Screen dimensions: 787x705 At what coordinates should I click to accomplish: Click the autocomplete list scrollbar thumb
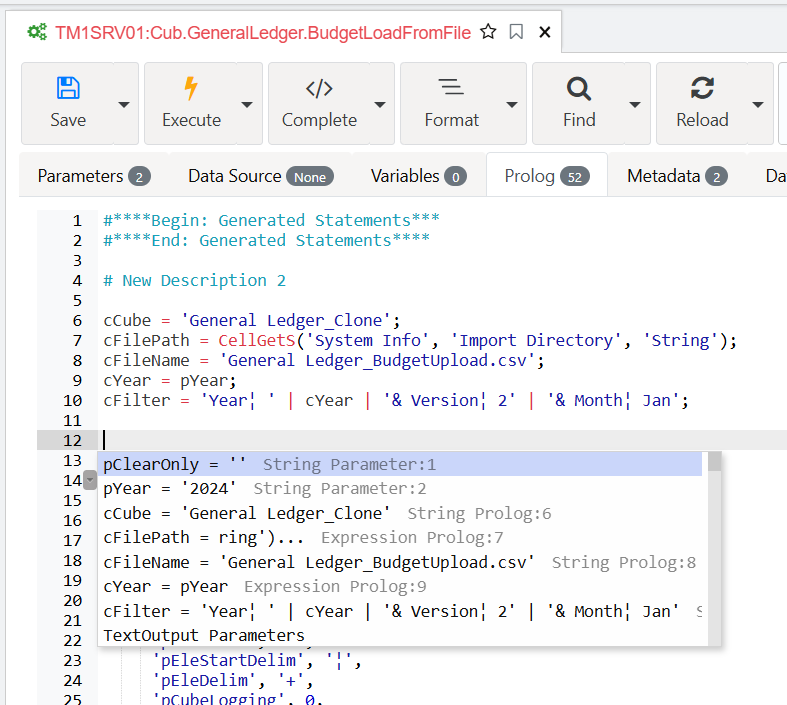(714, 461)
